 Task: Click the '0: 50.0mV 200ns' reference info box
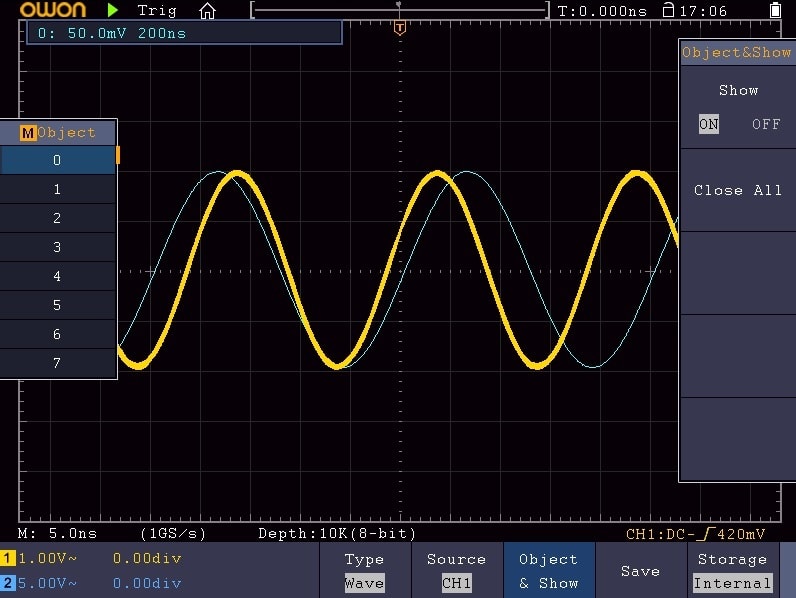click(x=184, y=33)
